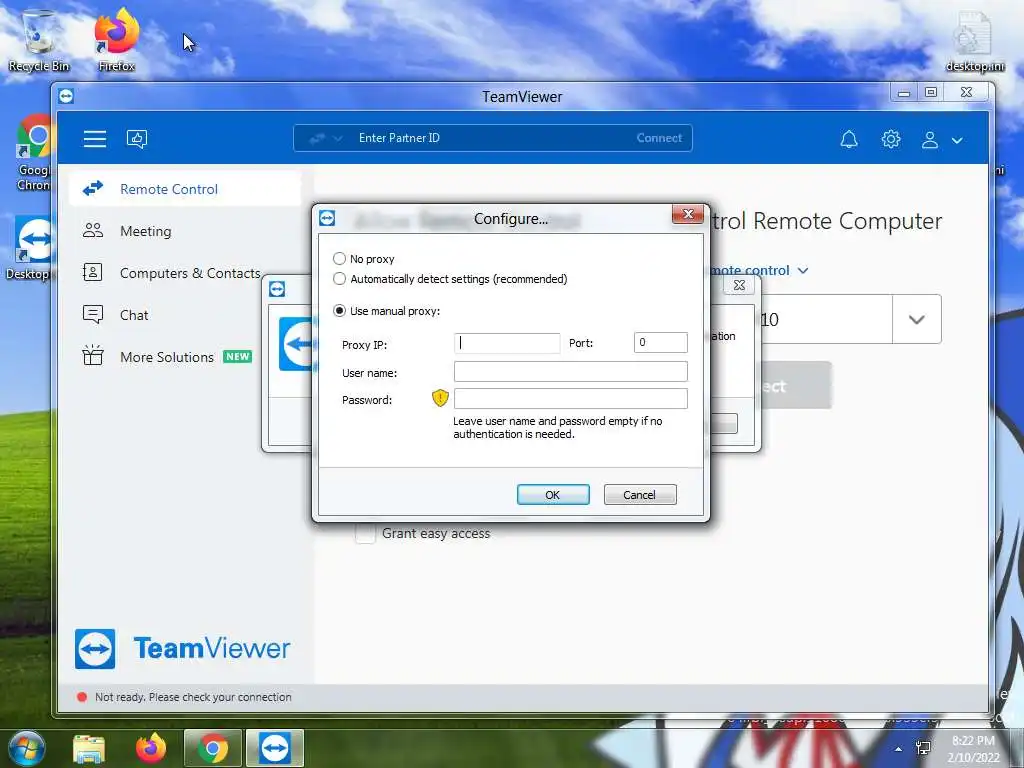Click the Proxy IP field
This screenshot has width=1024, height=768.
[x=507, y=343]
